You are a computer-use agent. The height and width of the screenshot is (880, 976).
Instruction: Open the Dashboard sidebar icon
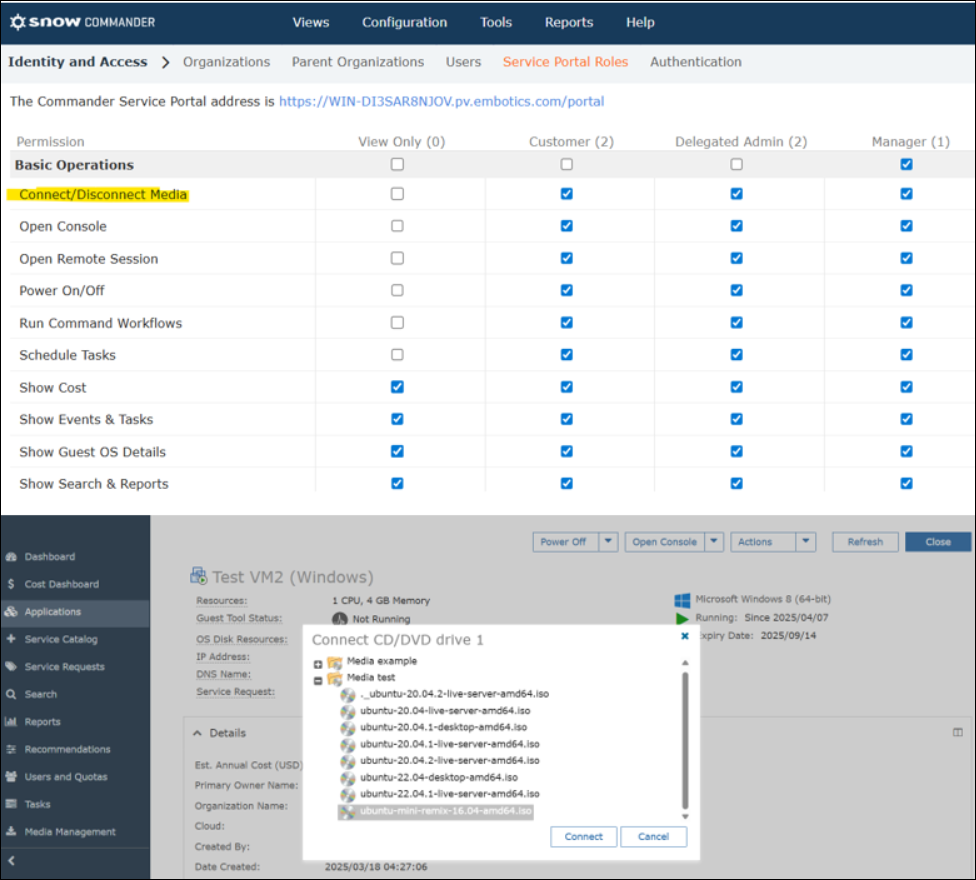point(11,556)
